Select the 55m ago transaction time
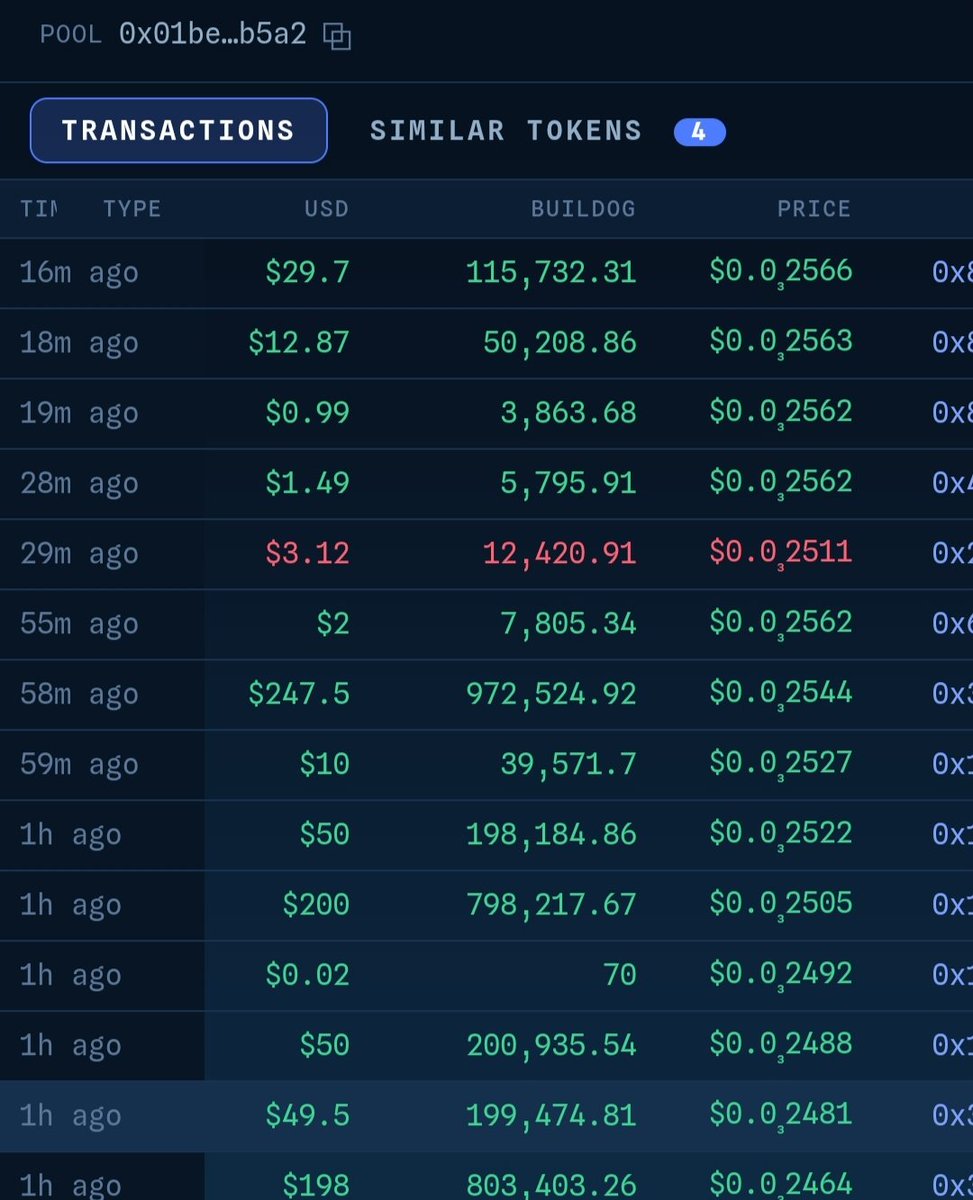The image size is (973, 1200). tap(79, 624)
